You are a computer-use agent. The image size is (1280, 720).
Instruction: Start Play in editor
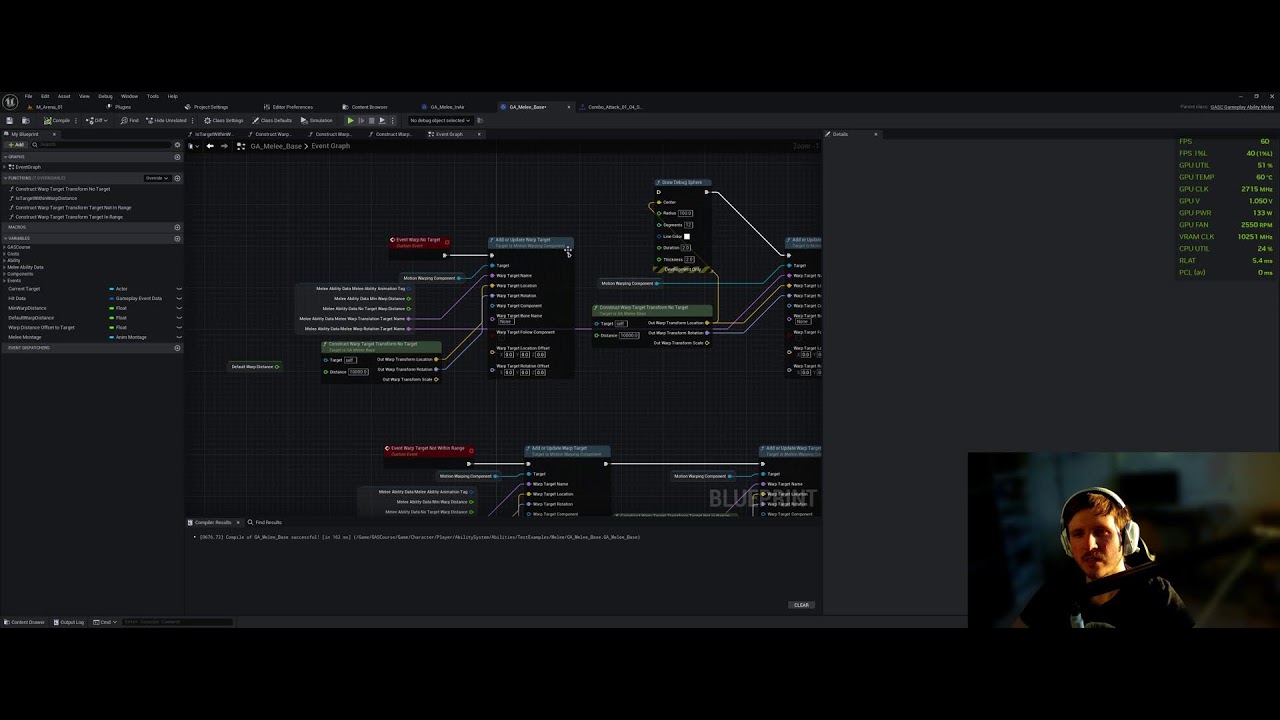click(350, 120)
